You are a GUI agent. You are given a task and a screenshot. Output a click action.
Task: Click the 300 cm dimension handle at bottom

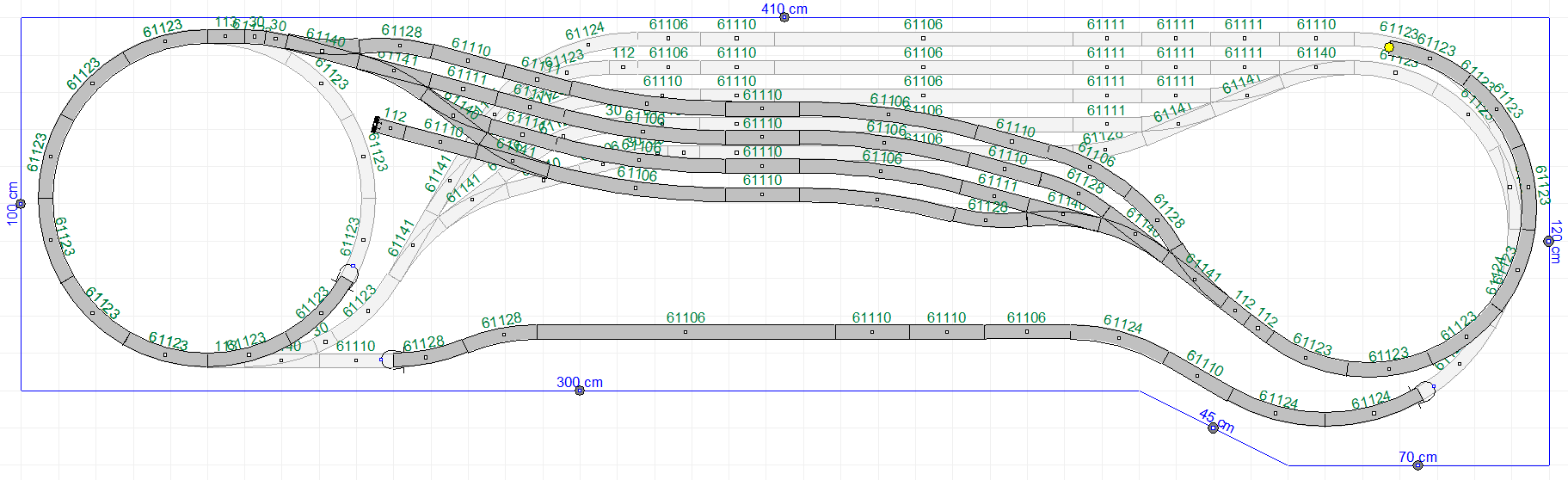(x=580, y=391)
